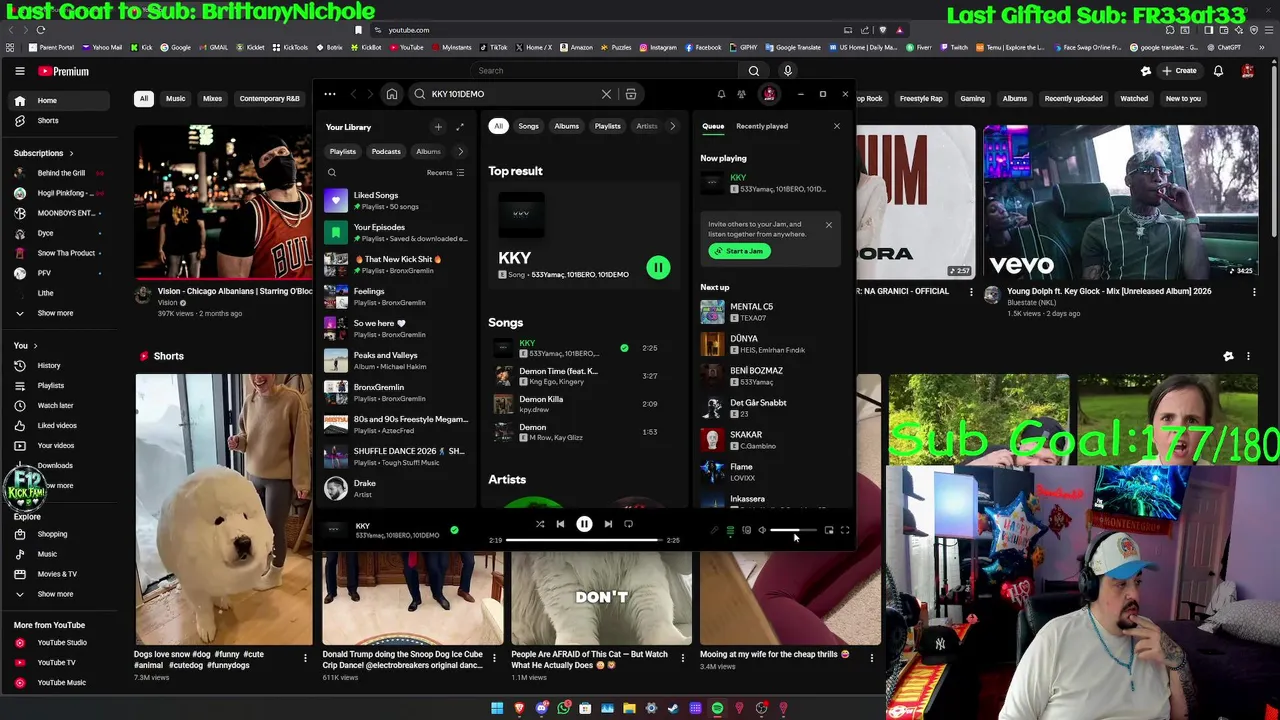This screenshot has height=720, width=1280.
Task: Open Spotify queue icon in player bar
Action: (730, 530)
